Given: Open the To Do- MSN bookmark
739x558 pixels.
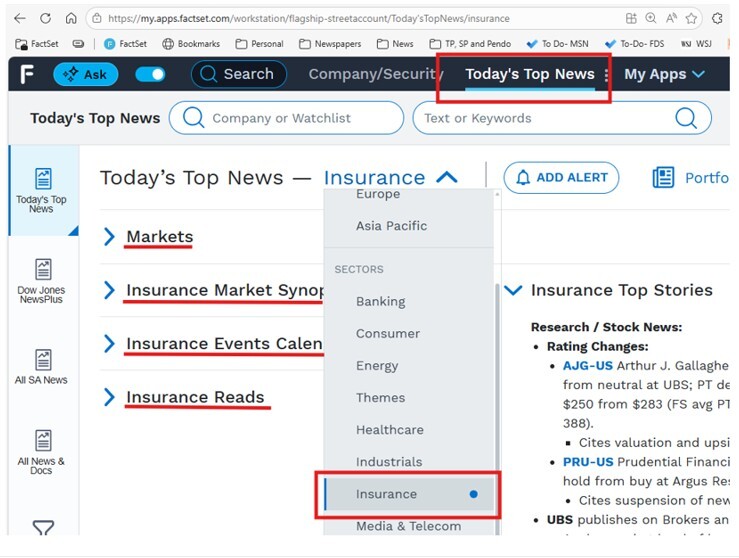Looking at the screenshot, I should point(558,44).
